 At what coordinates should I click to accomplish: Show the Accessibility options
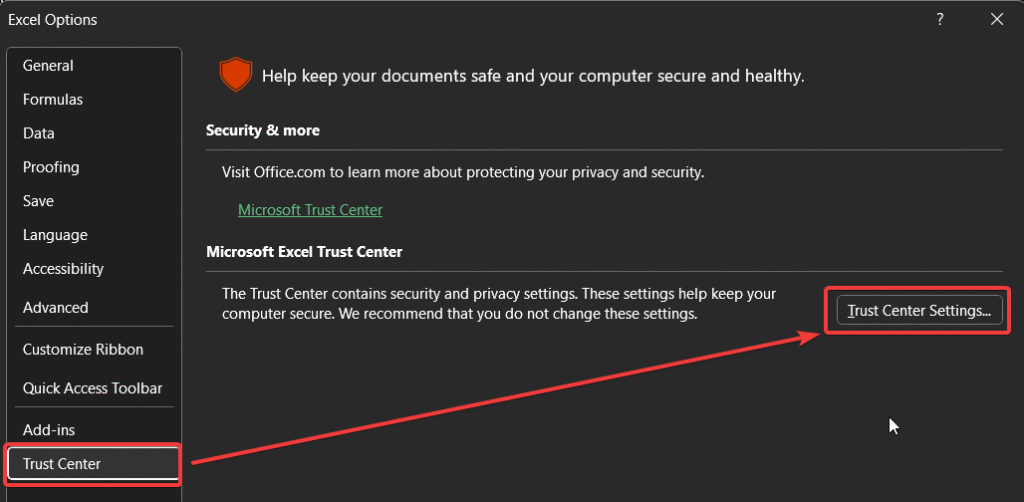63,269
